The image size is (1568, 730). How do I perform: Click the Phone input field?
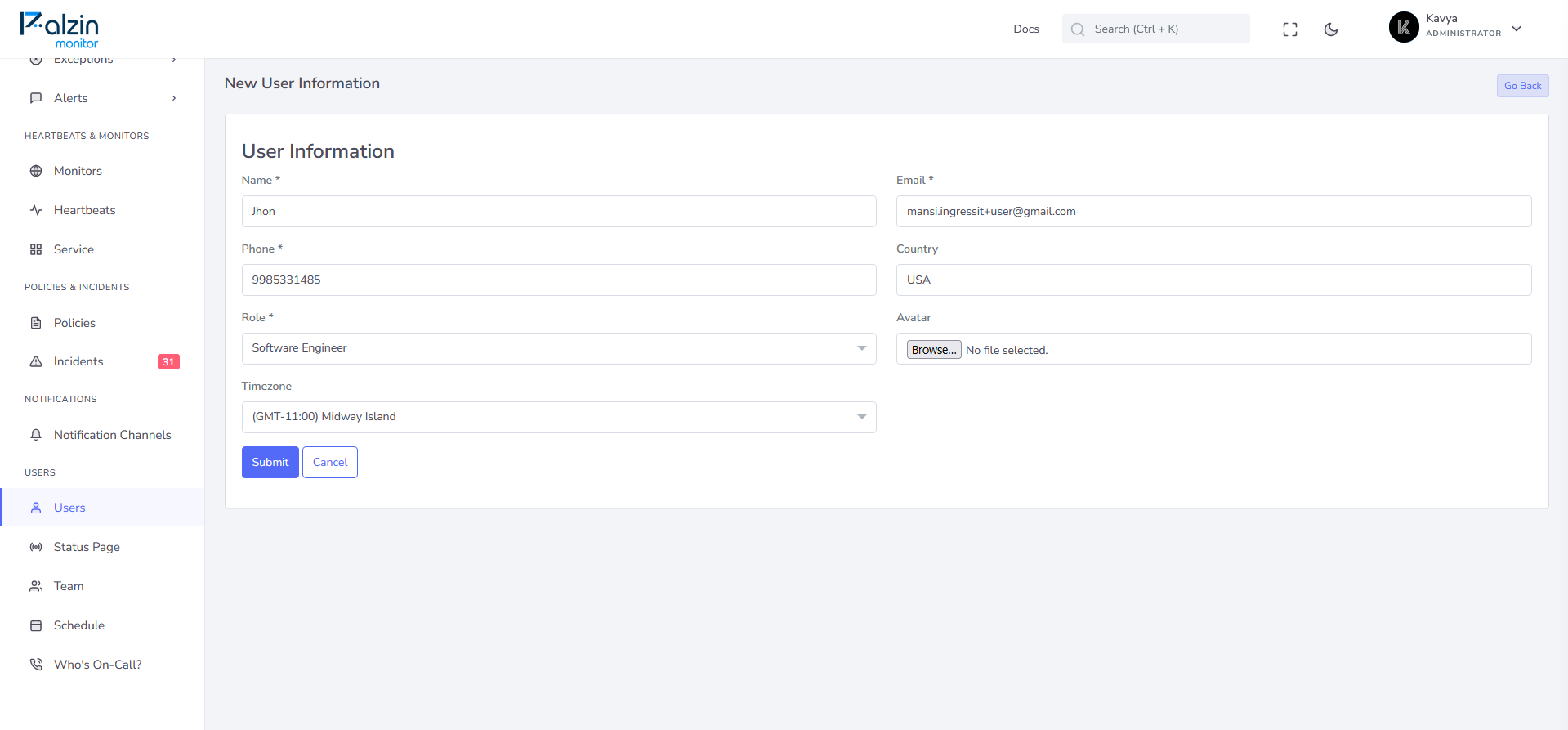click(x=559, y=280)
